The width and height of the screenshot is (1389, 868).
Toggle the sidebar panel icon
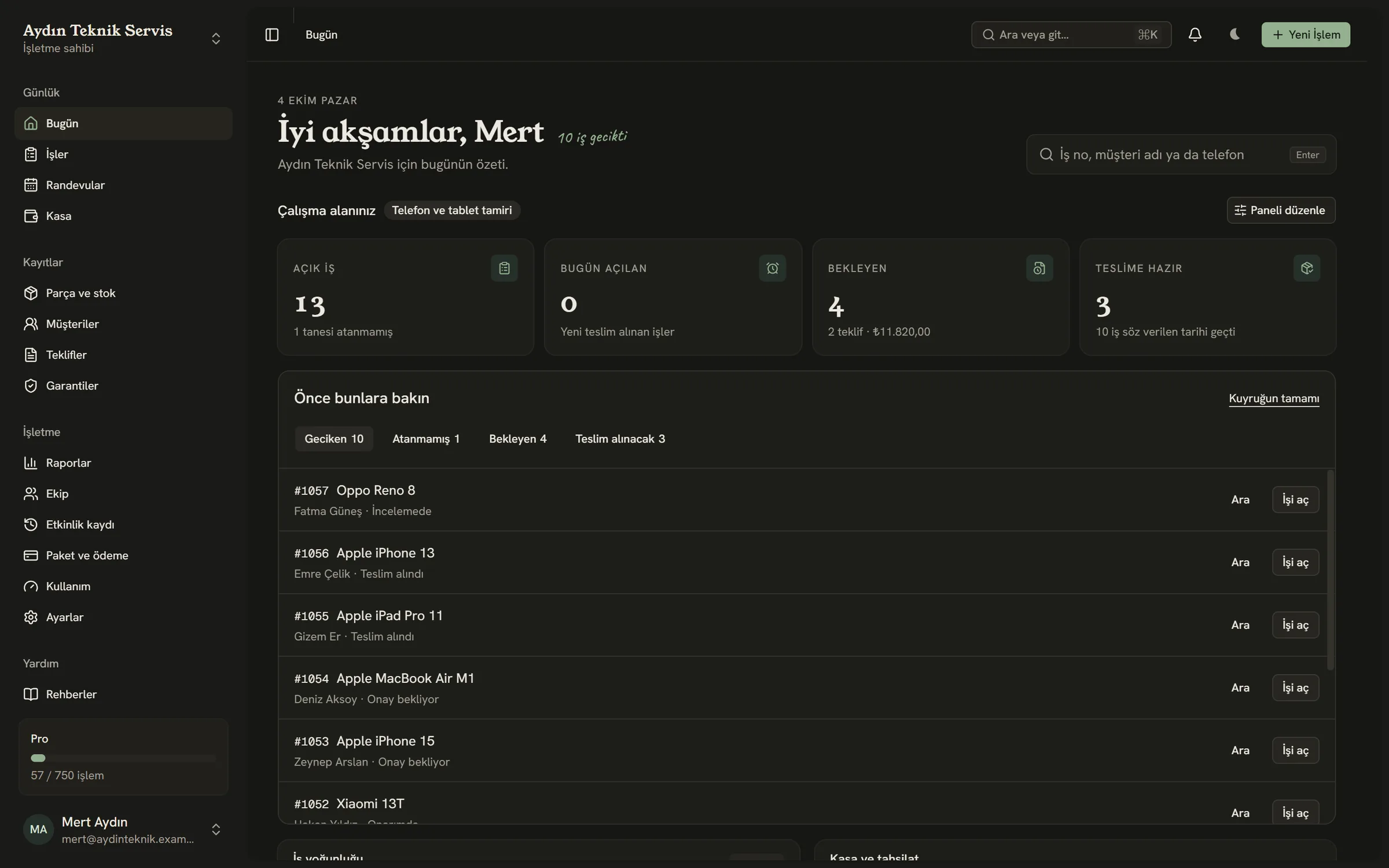(271, 35)
